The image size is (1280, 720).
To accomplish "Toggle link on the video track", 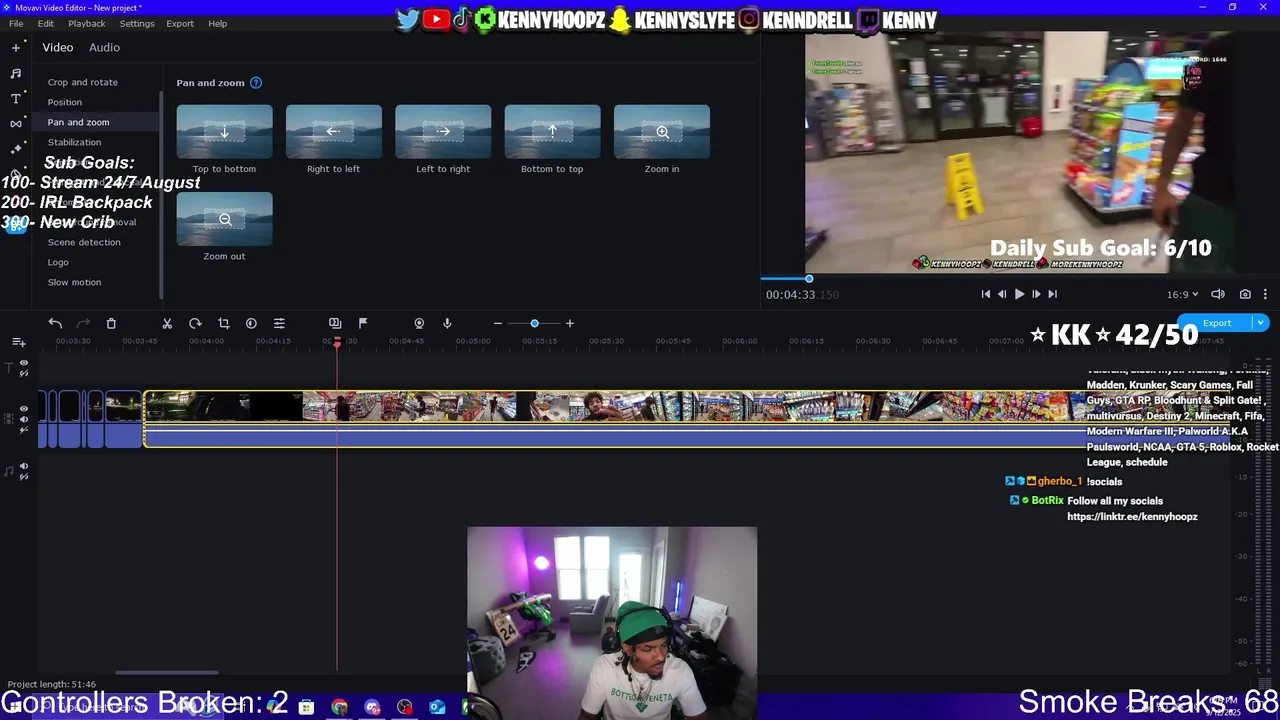I will click(x=24, y=430).
